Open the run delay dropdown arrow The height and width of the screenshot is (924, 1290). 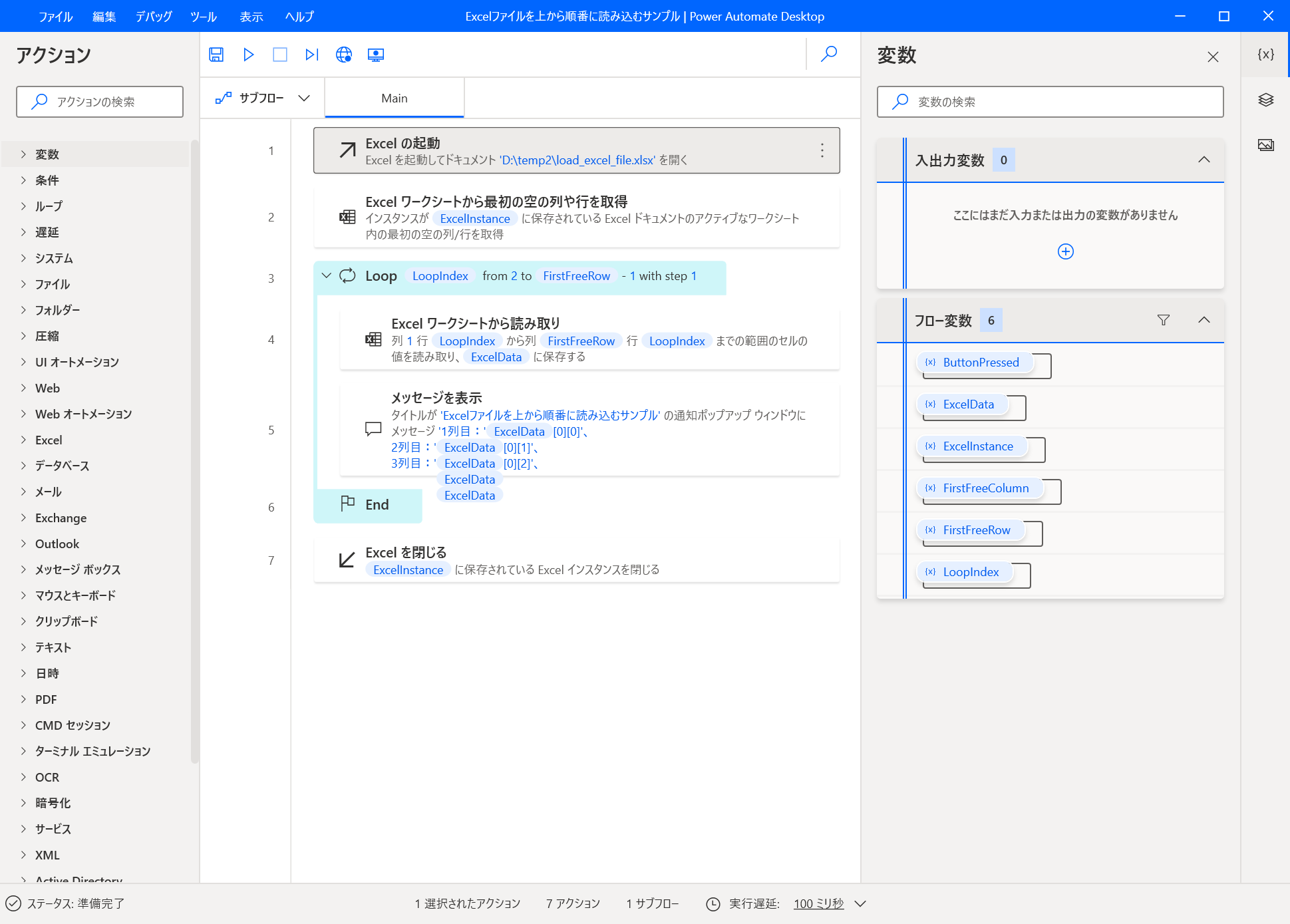[x=860, y=903]
